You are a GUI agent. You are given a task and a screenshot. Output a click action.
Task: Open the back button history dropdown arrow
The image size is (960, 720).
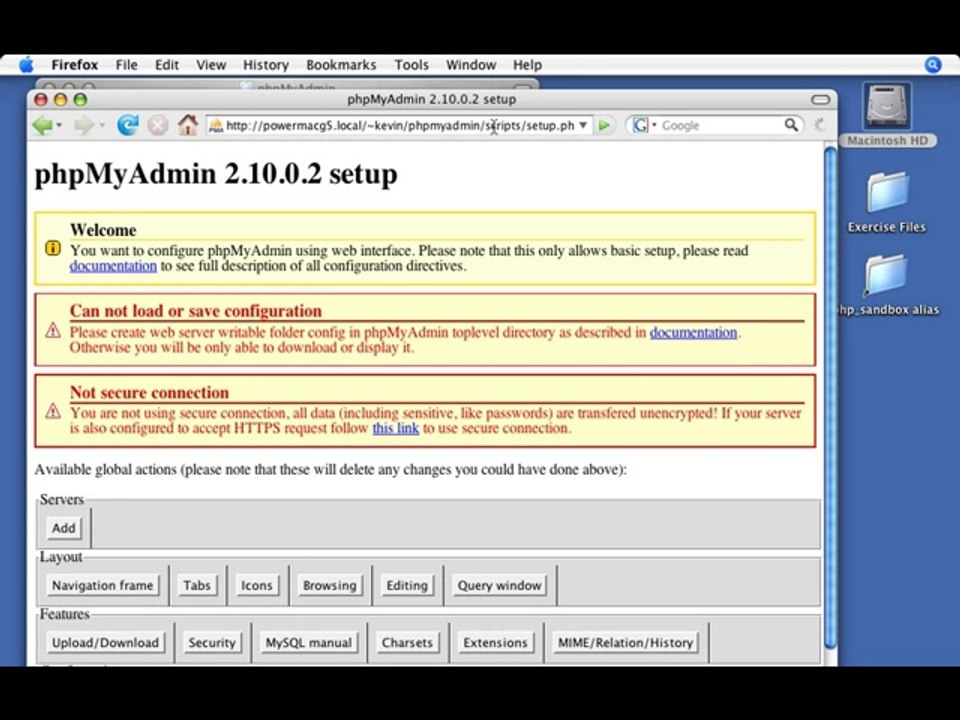59,126
